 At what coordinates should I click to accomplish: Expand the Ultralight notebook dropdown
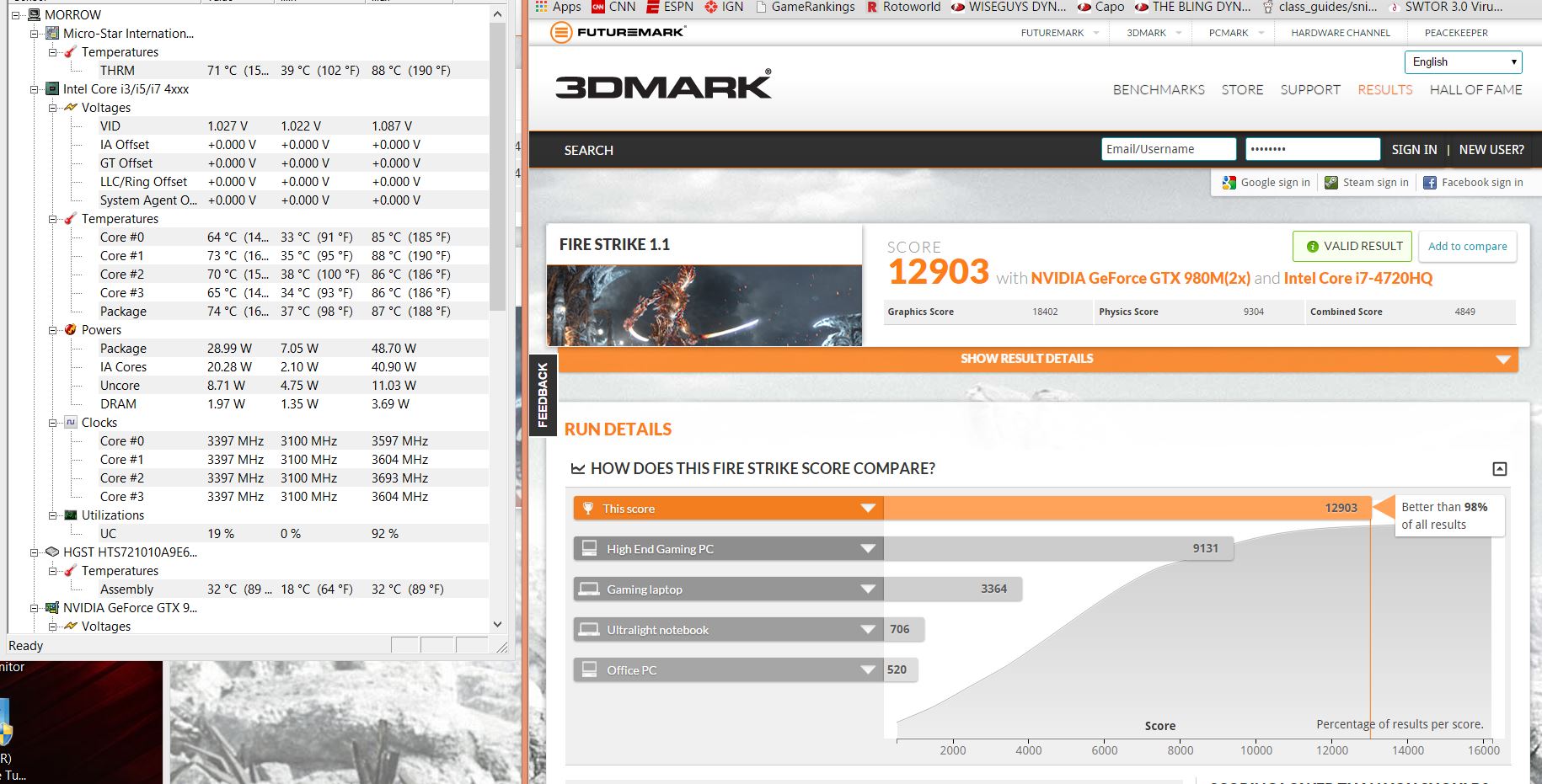[868, 629]
